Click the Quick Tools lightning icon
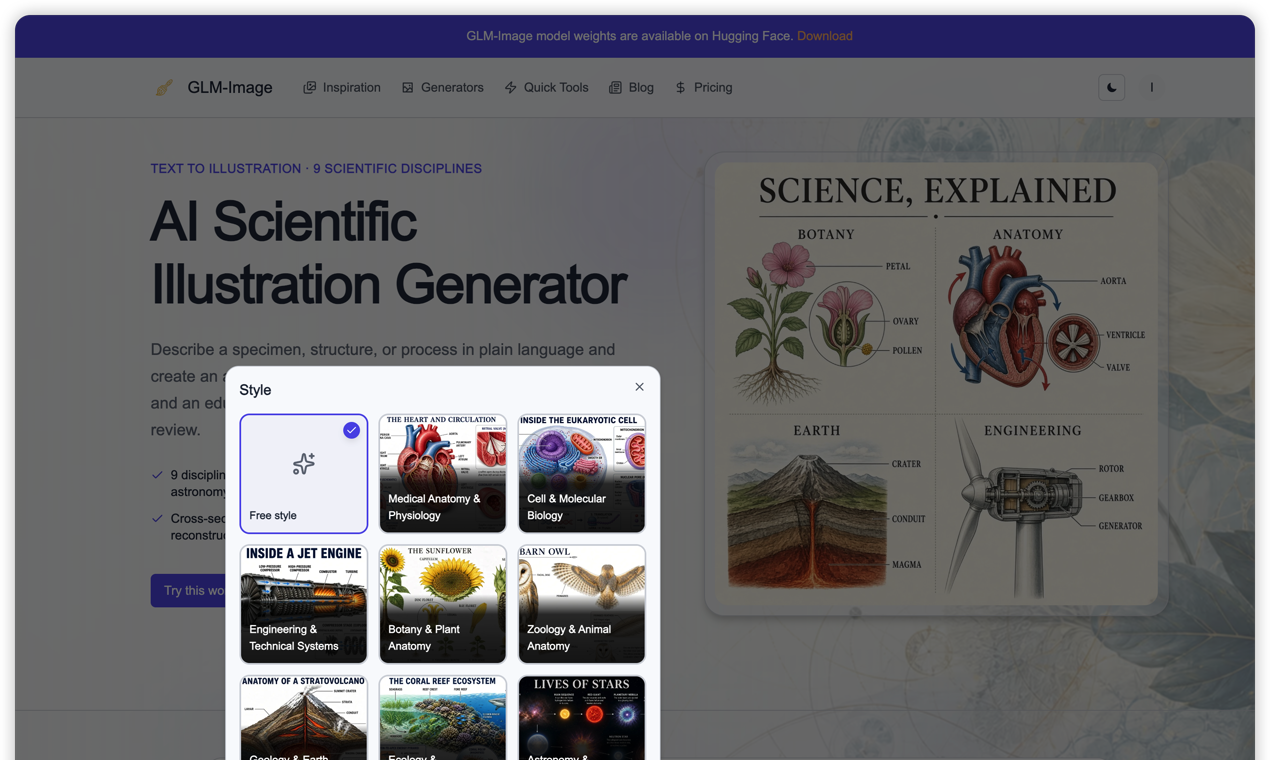The height and width of the screenshot is (760, 1270). (511, 88)
